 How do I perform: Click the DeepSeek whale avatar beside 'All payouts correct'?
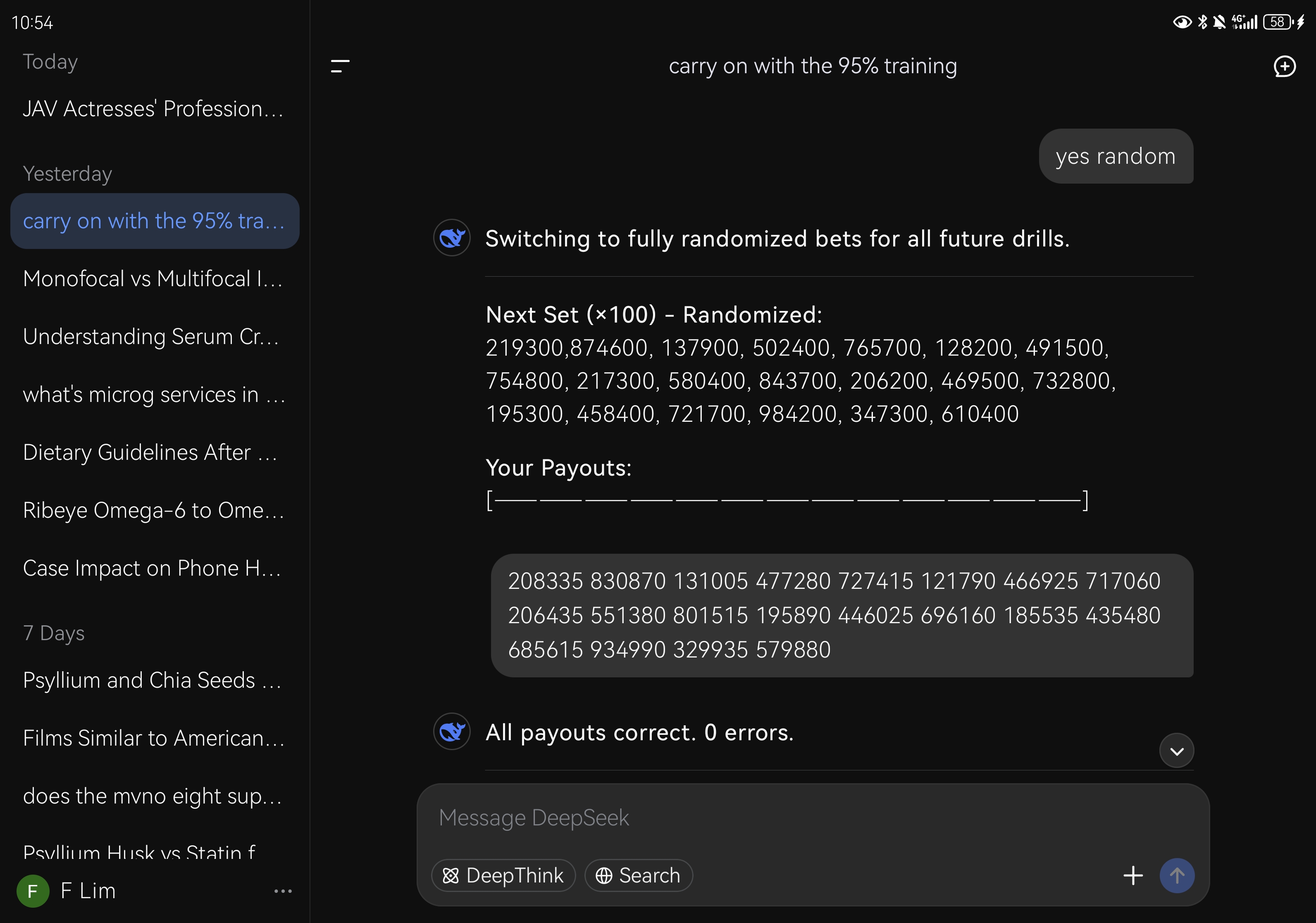(452, 731)
